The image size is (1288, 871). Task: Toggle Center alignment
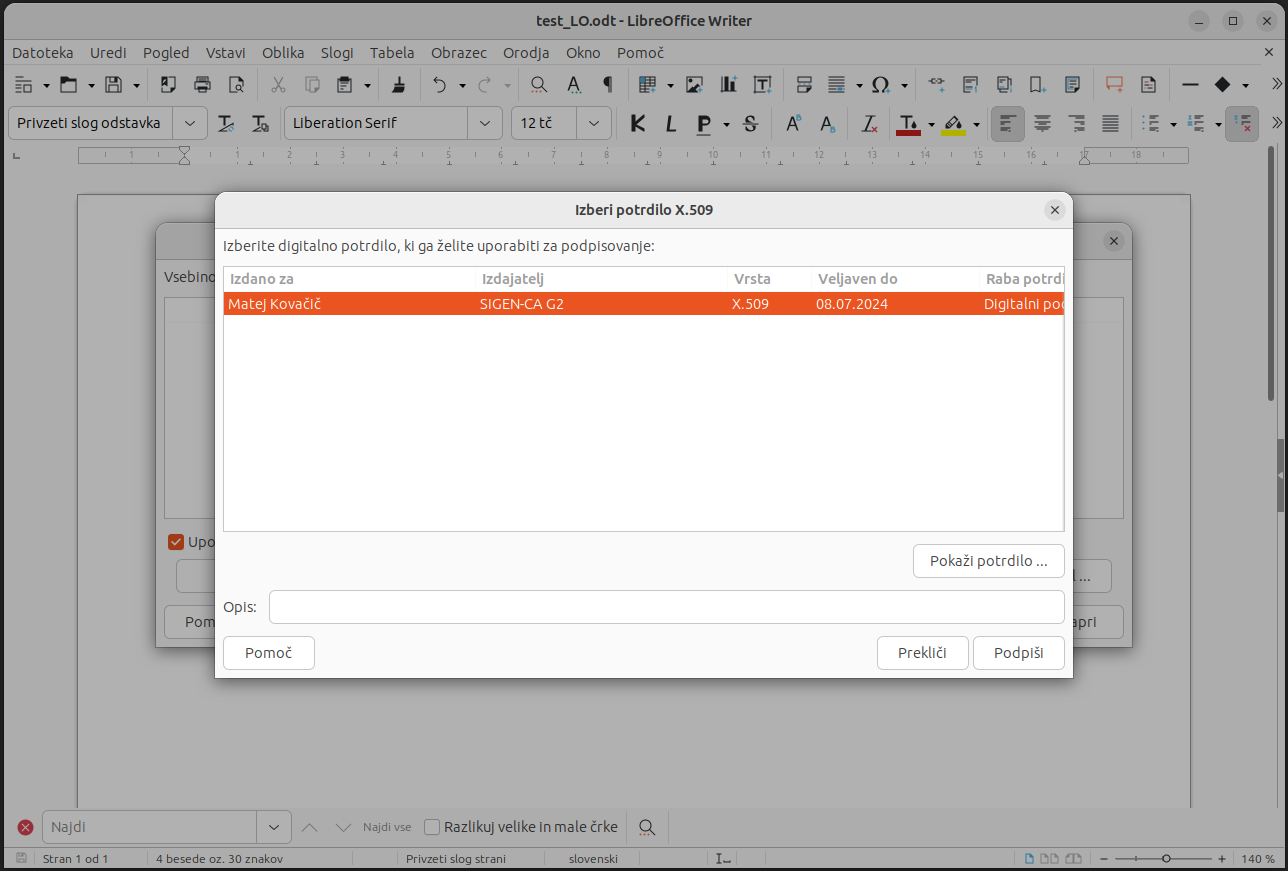coord(1042,124)
